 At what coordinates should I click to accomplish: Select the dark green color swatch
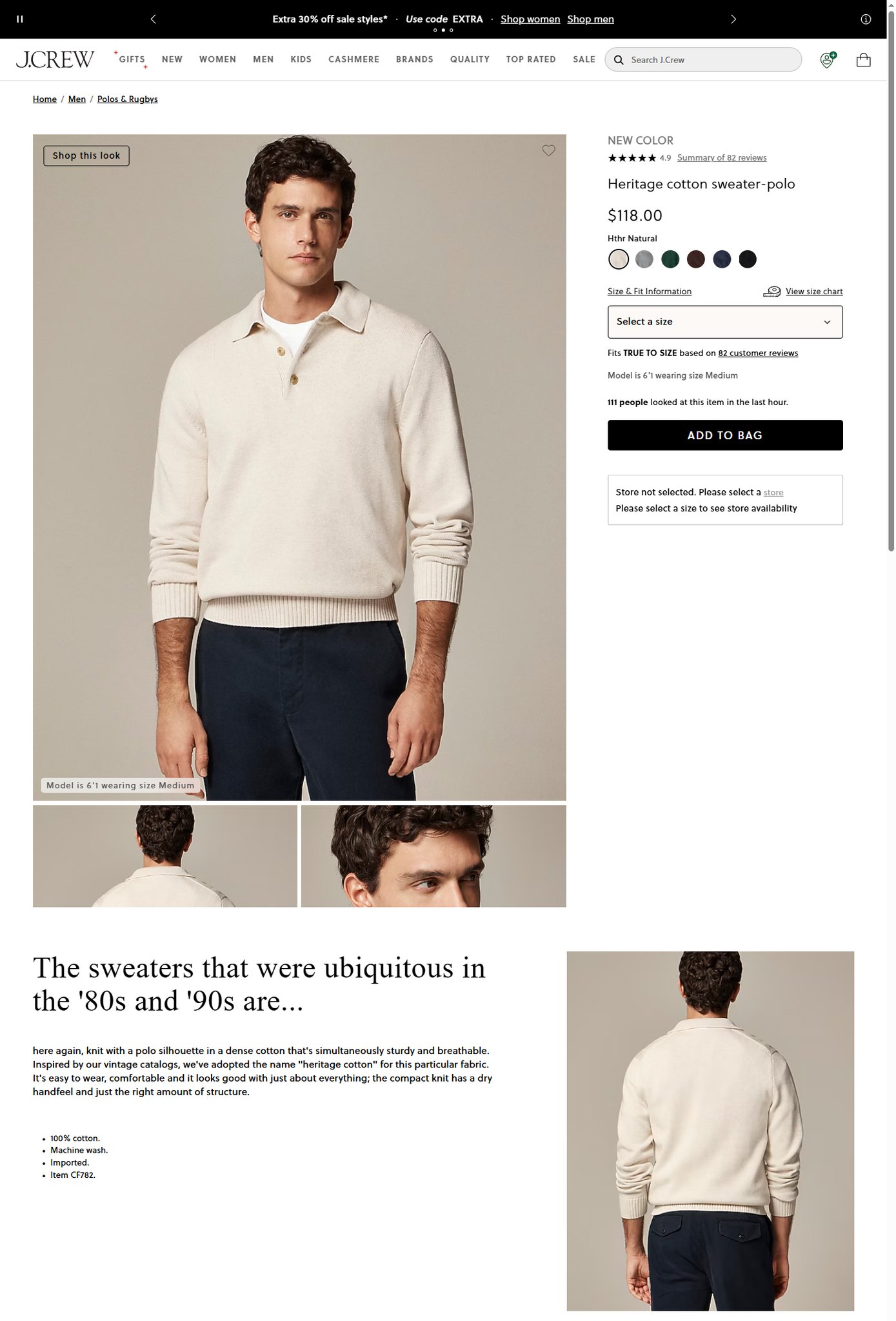pos(670,259)
